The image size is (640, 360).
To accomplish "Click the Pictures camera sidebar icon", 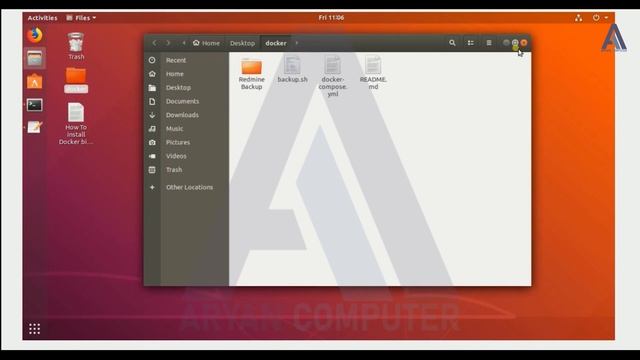I will point(152,142).
